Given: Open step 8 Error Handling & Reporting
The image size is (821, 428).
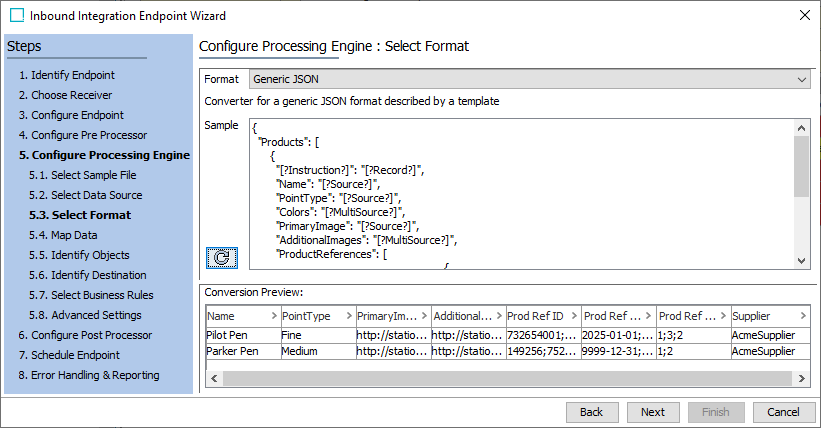Looking at the screenshot, I should pos(88,375).
